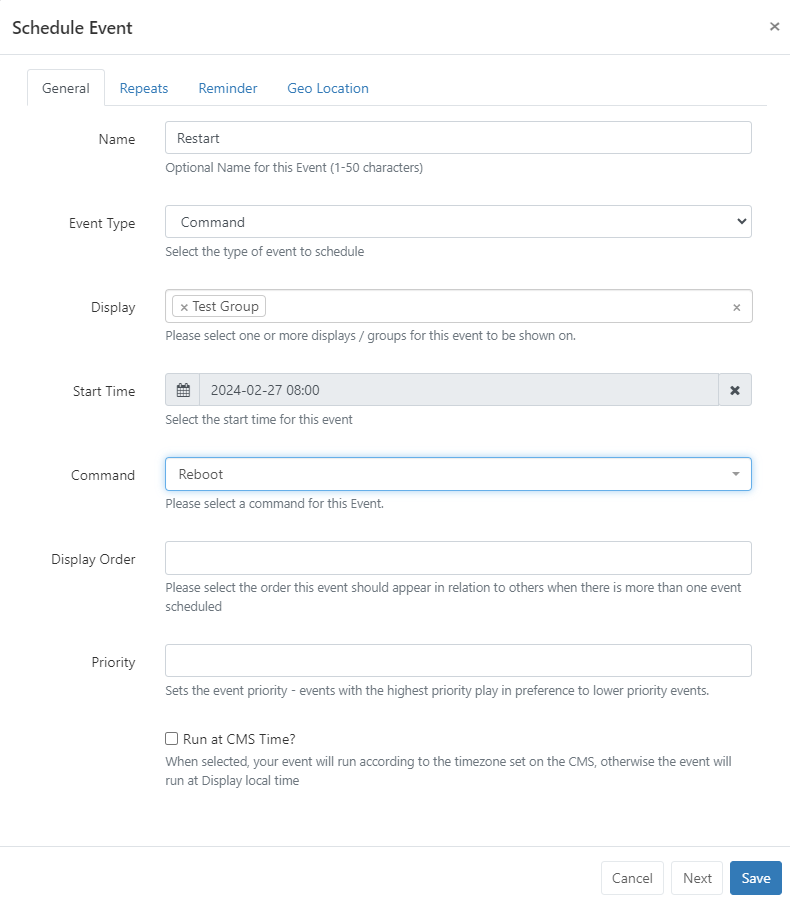
Task: Click the Cancel button
Action: tap(632, 878)
